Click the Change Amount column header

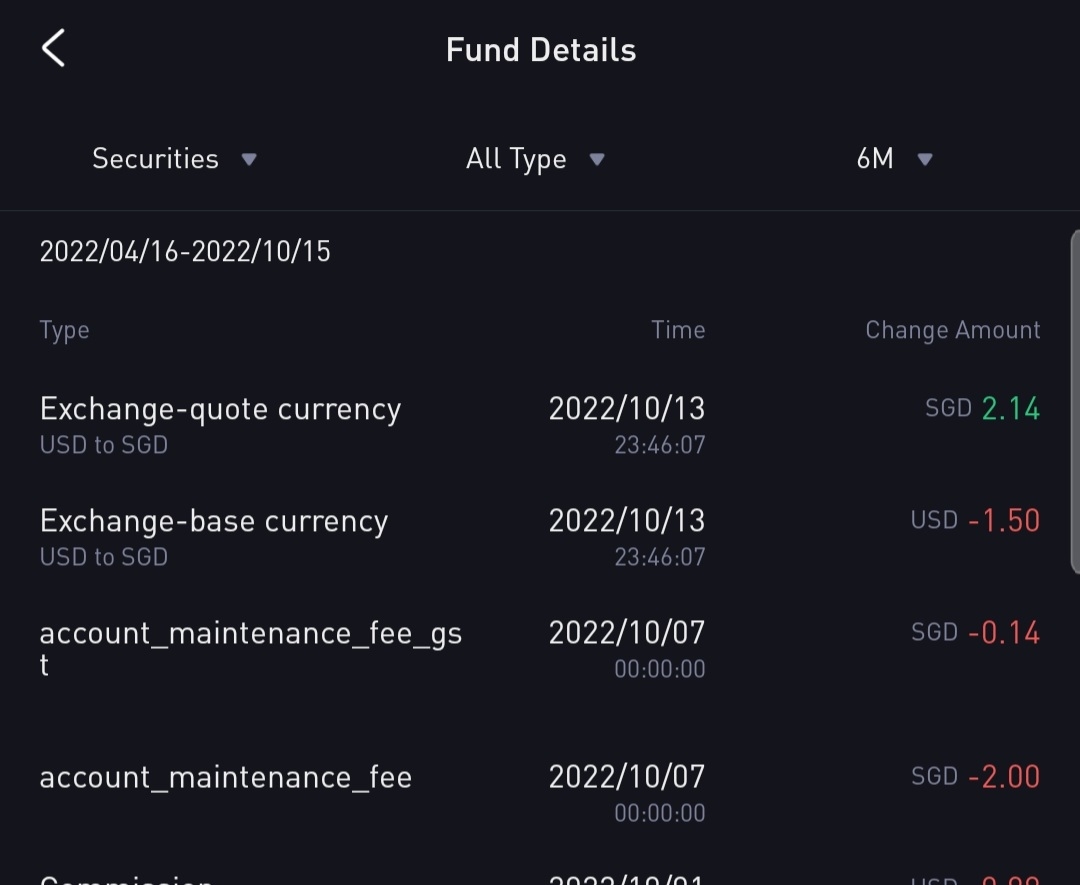952,330
